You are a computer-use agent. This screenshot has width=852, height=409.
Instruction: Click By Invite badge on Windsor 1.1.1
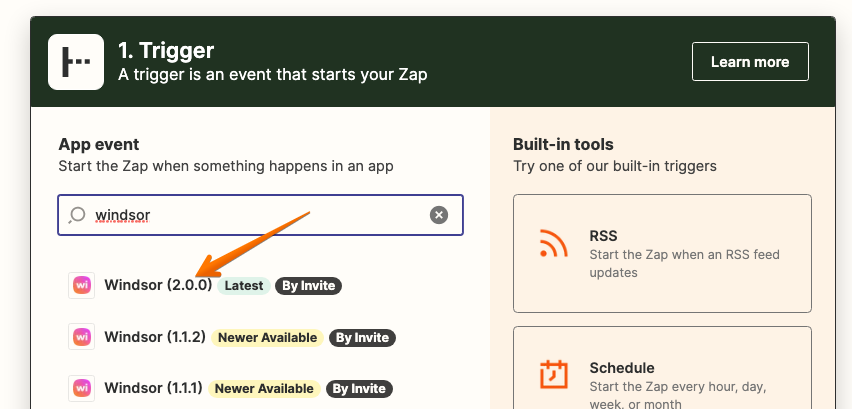(x=359, y=389)
